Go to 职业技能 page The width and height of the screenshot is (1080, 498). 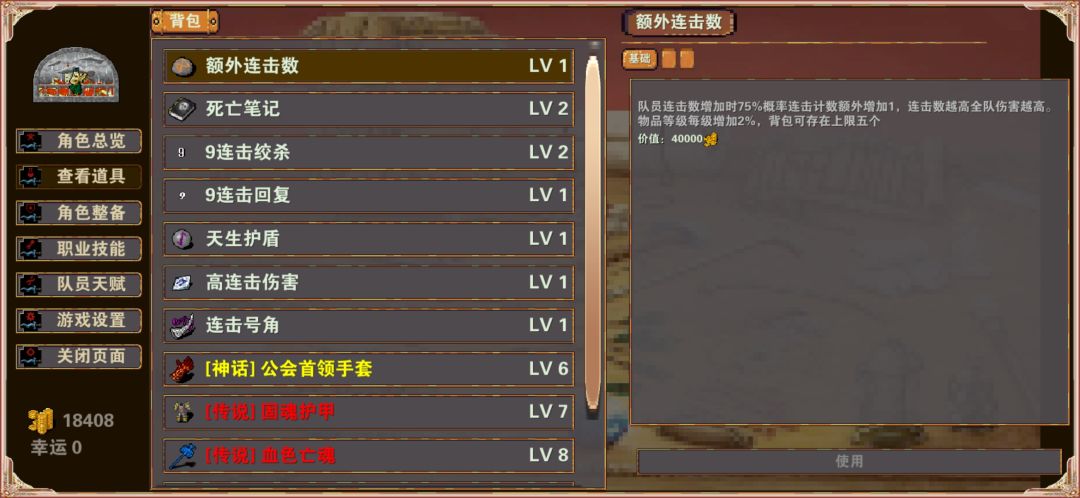79,249
